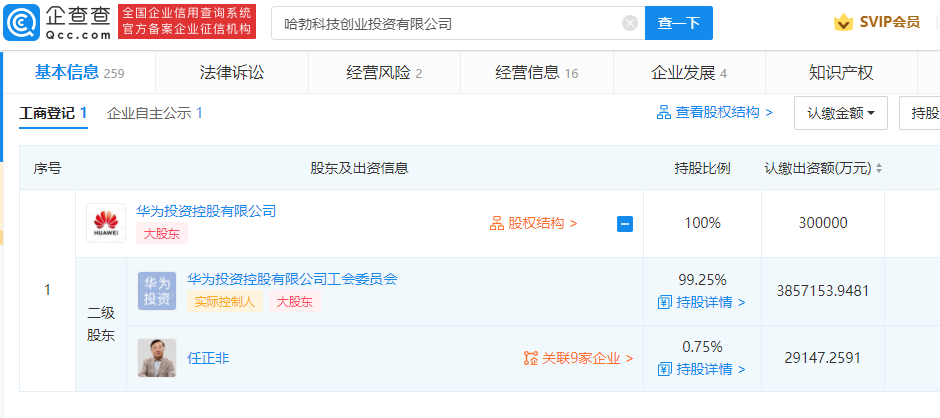Click the 3857153.9481 capital value
Screen dimensions: 940x418
click(822, 291)
